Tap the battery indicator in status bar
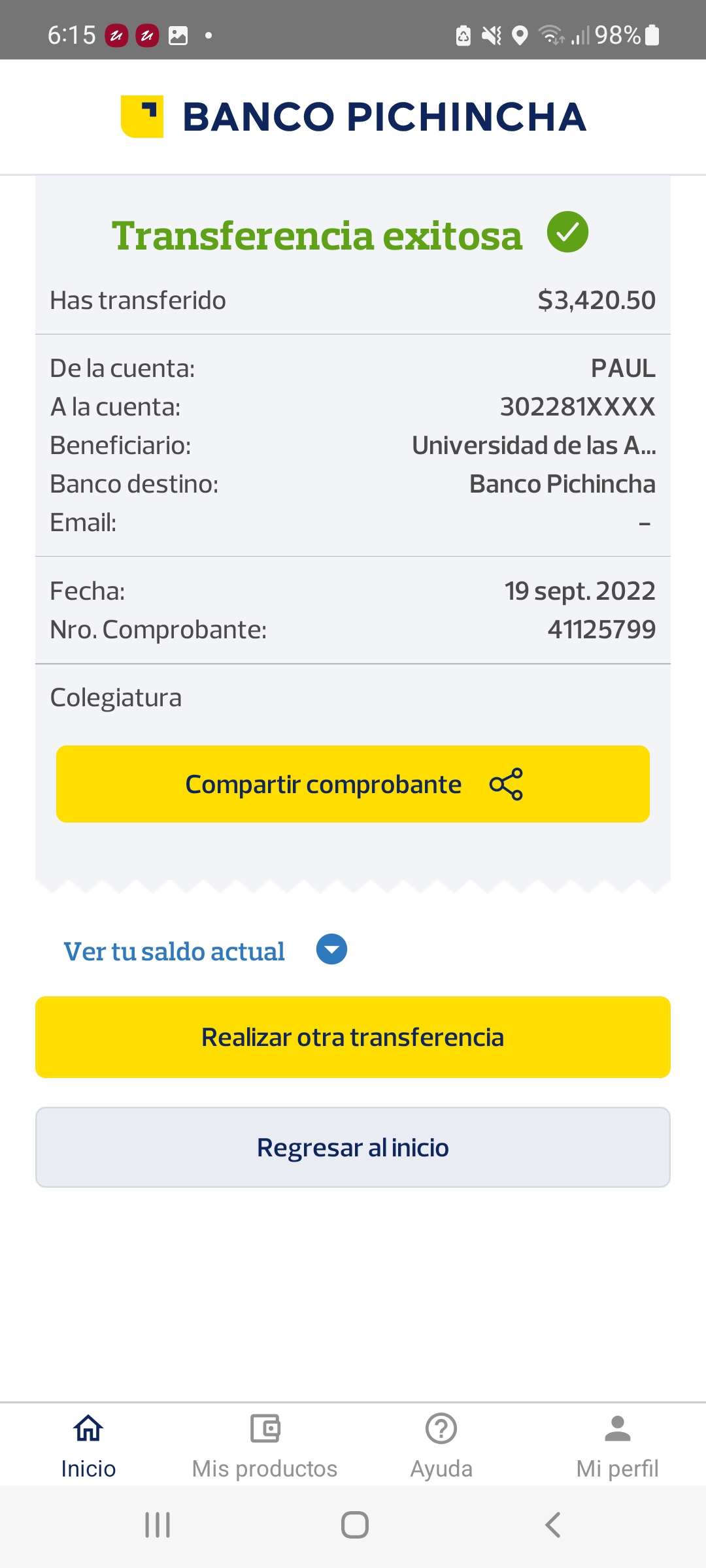This screenshot has width=706, height=1568. [x=652, y=35]
